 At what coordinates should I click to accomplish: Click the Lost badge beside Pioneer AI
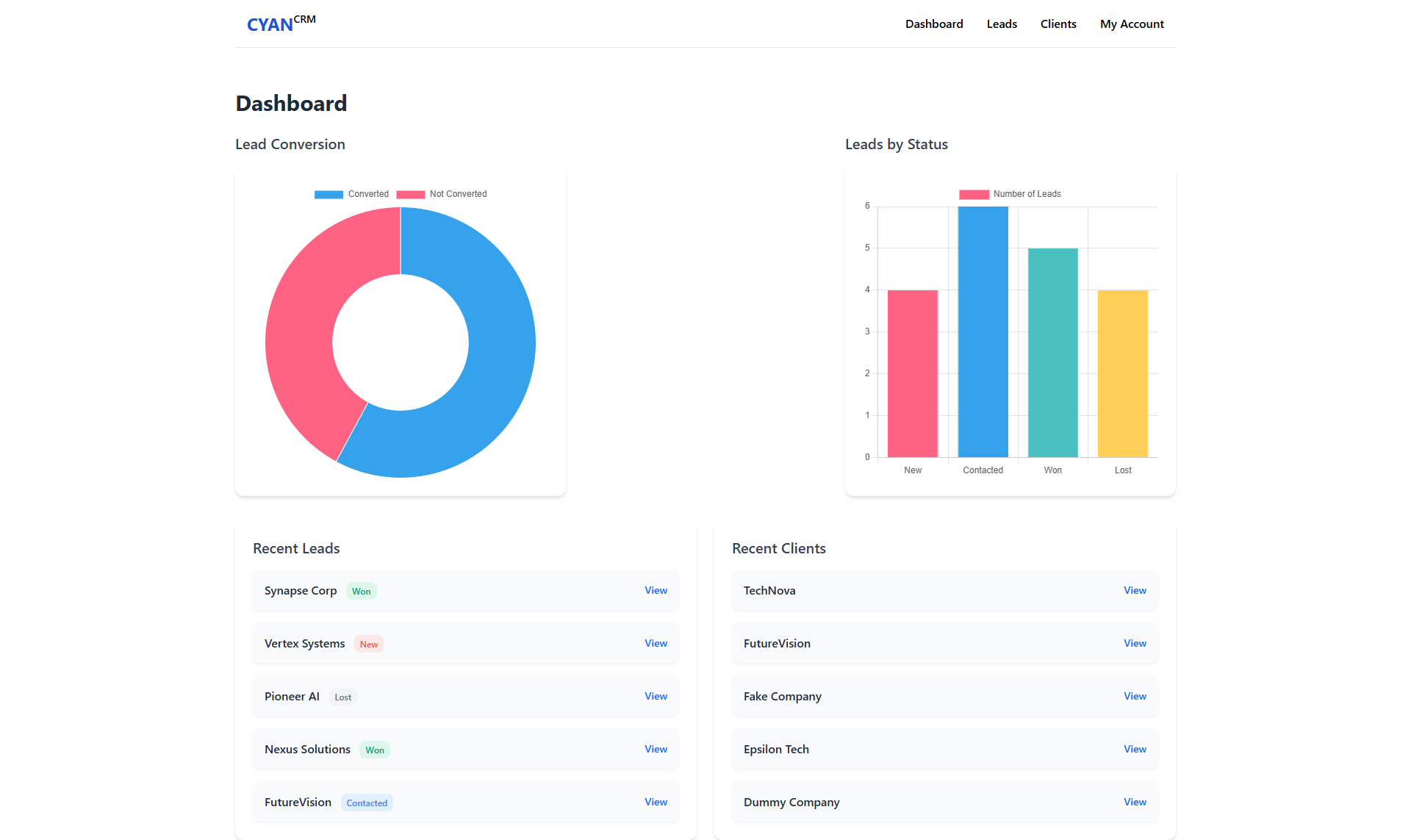tap(342, 697)
